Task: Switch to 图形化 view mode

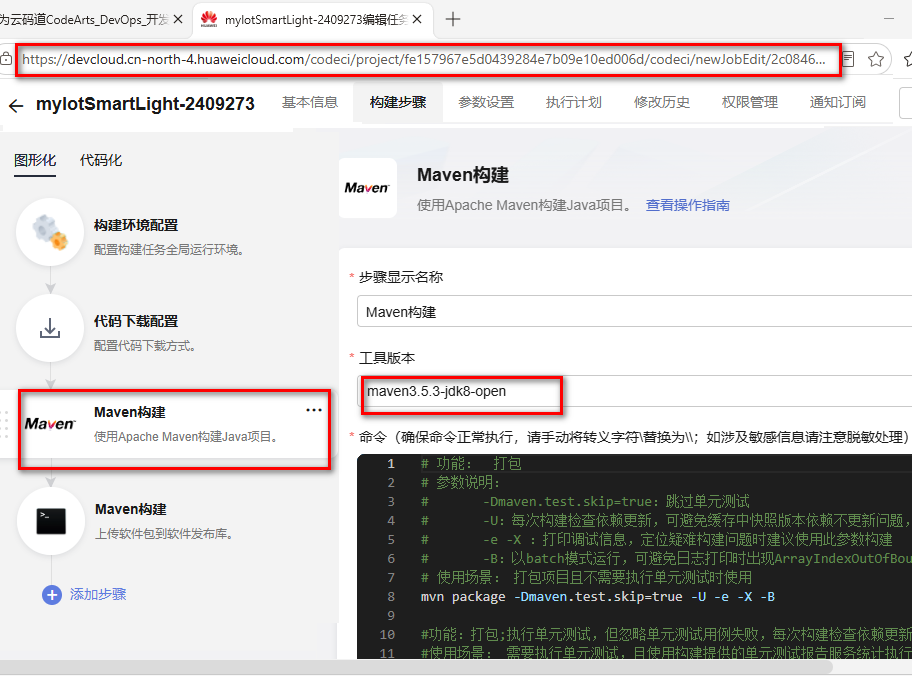Action: click(35, 161)
